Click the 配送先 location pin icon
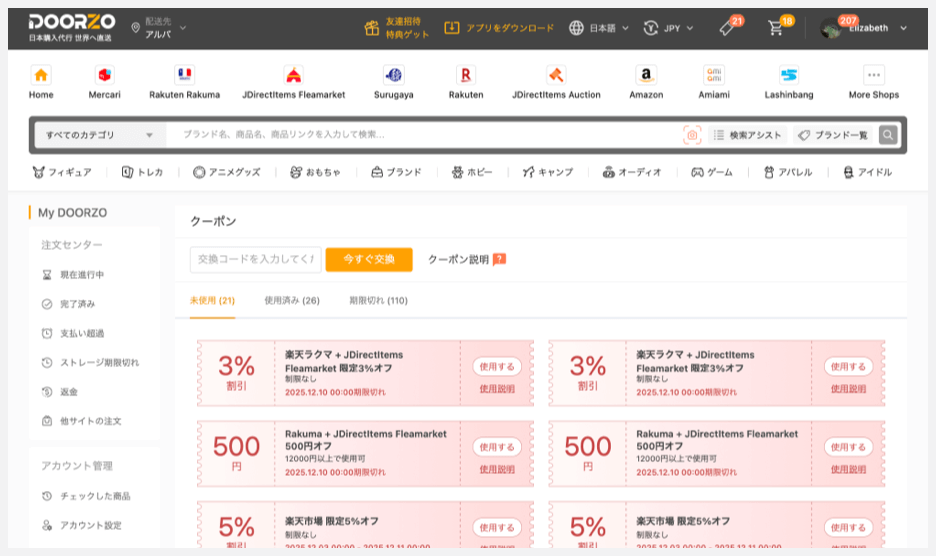 click(x=136, y=27)
